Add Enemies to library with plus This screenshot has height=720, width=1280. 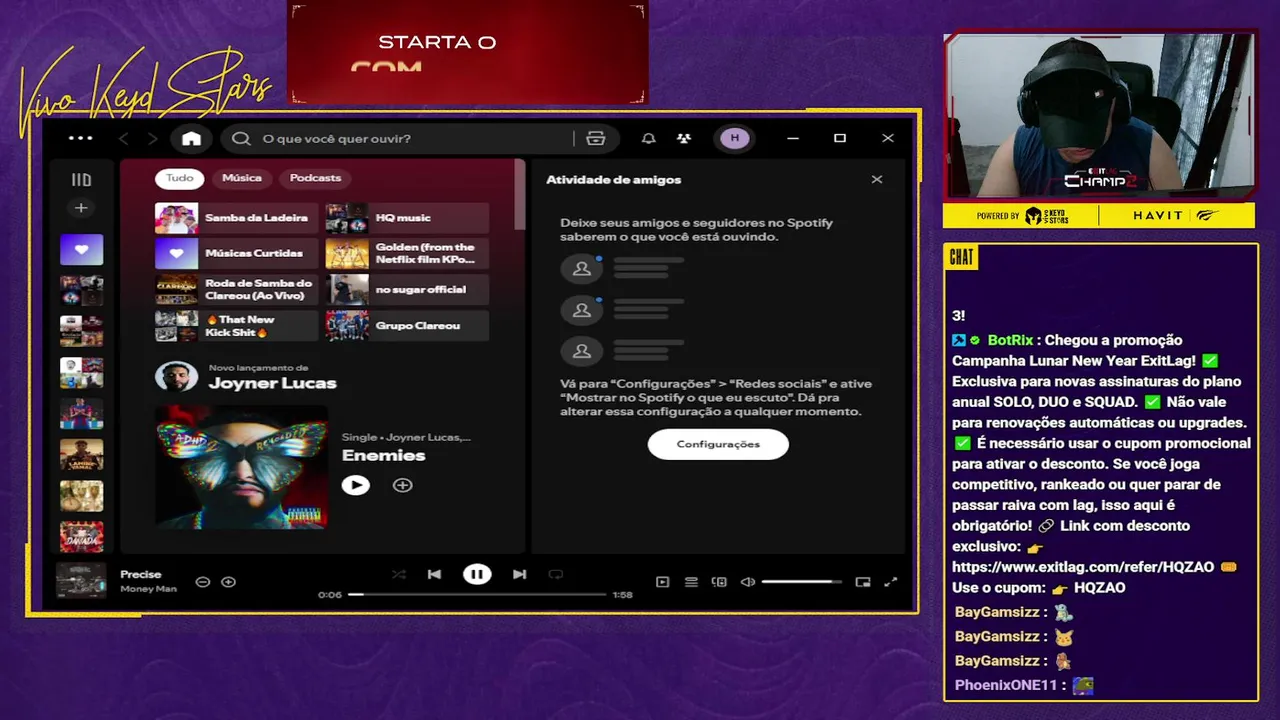click(402, 485)
